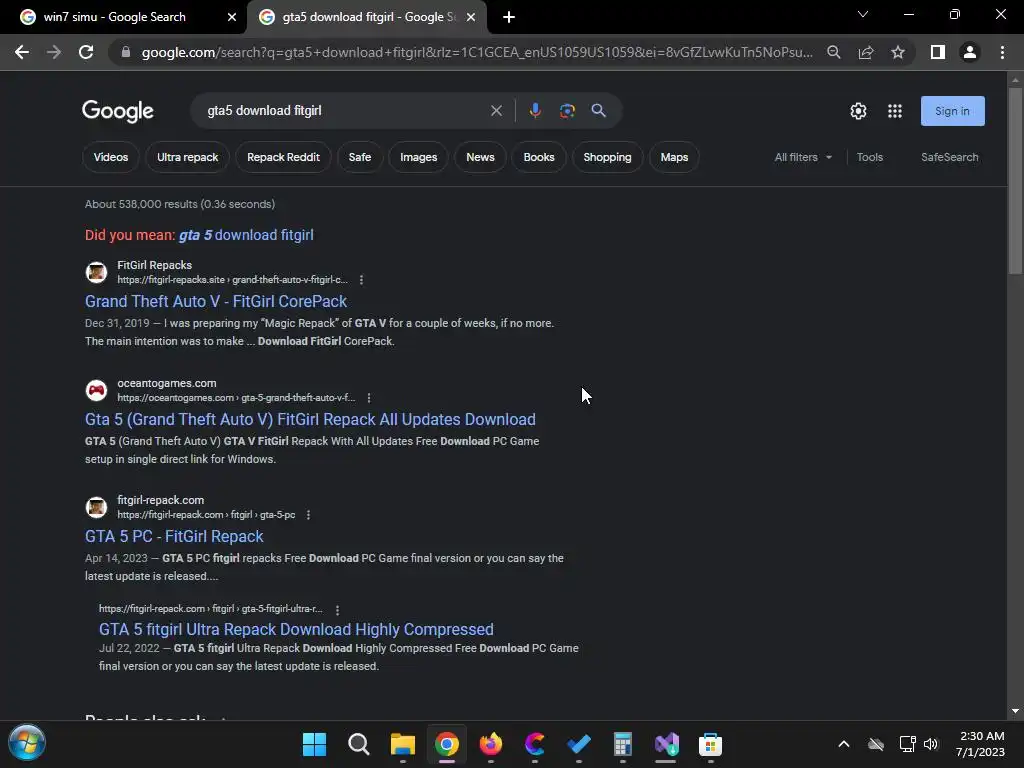Close the win7 simu tab
Viewport: 1024px width, 768px height.
[x=232, y=18]
